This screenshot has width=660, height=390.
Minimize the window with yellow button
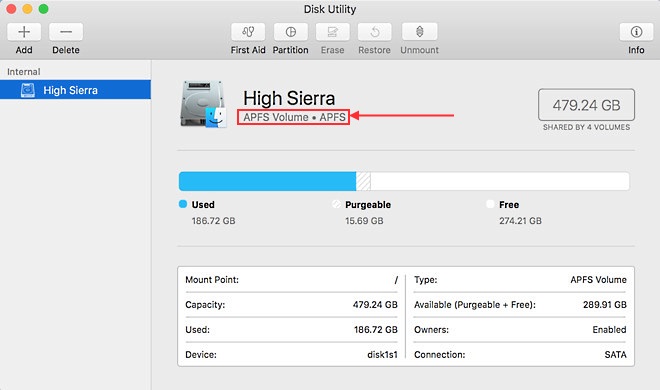coord(27,9)
